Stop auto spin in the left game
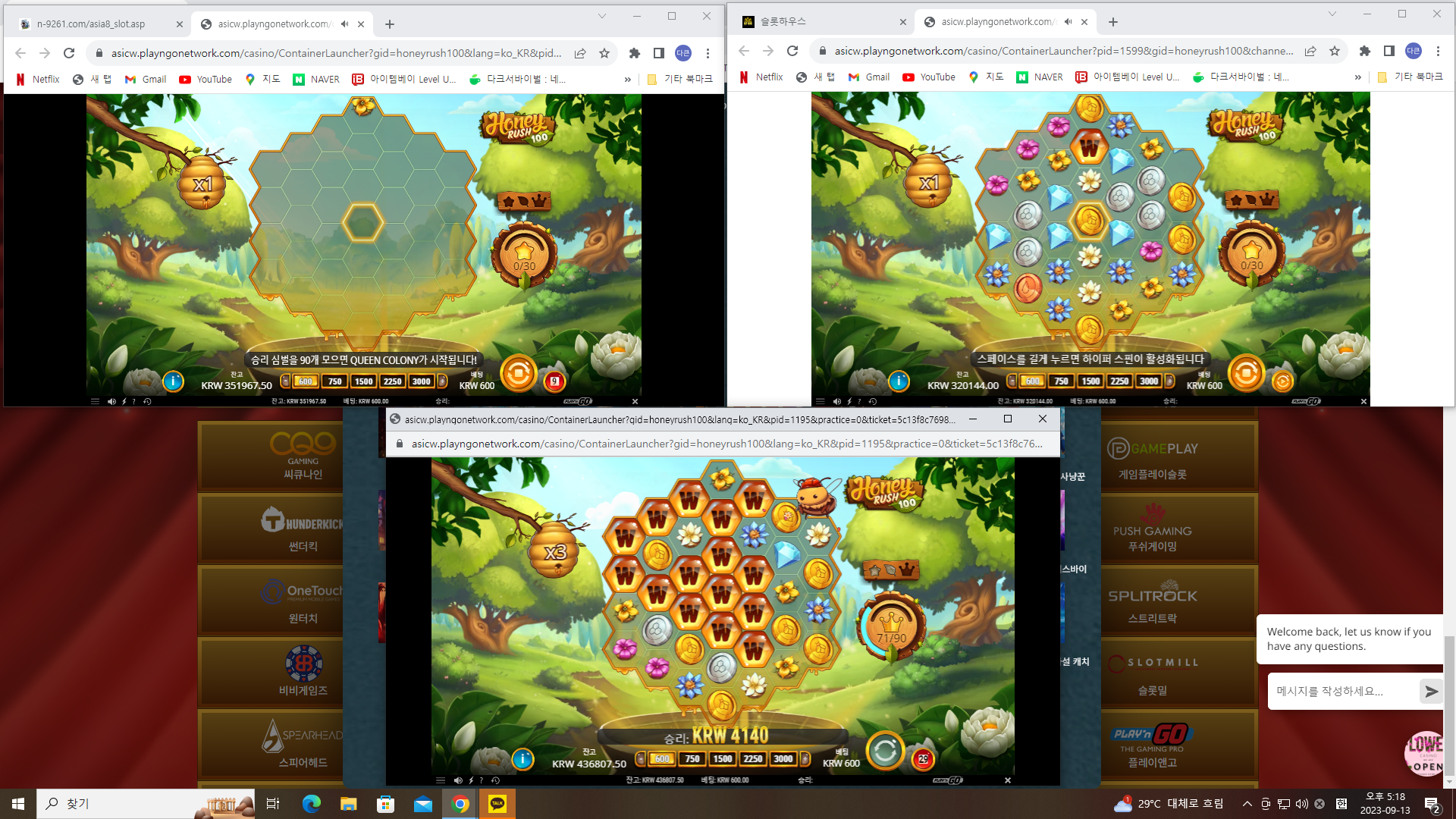Screen dimensions: 1456x819 click(x=554, y=381)
